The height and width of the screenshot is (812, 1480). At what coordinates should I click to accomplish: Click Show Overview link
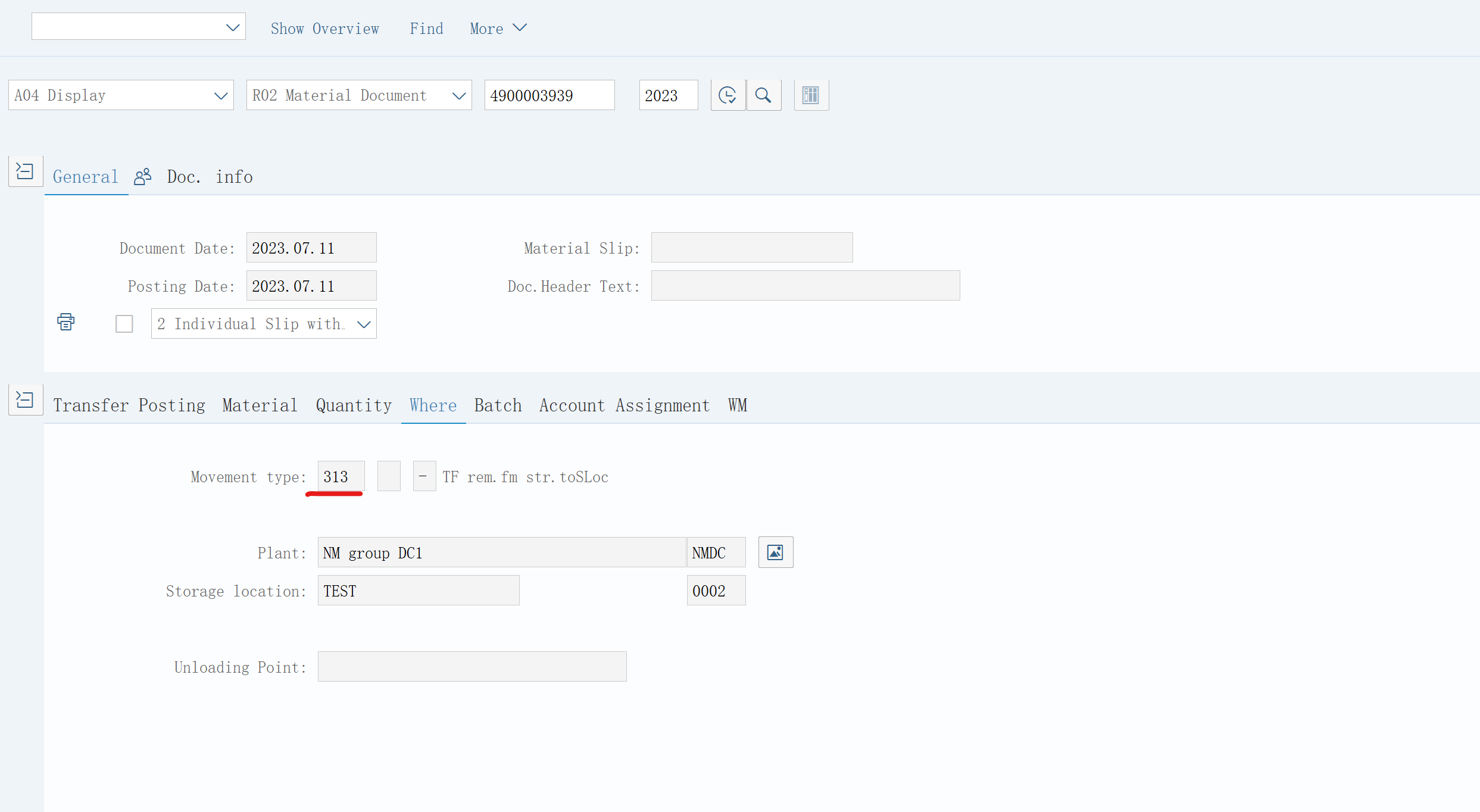[x=324, y=29]
